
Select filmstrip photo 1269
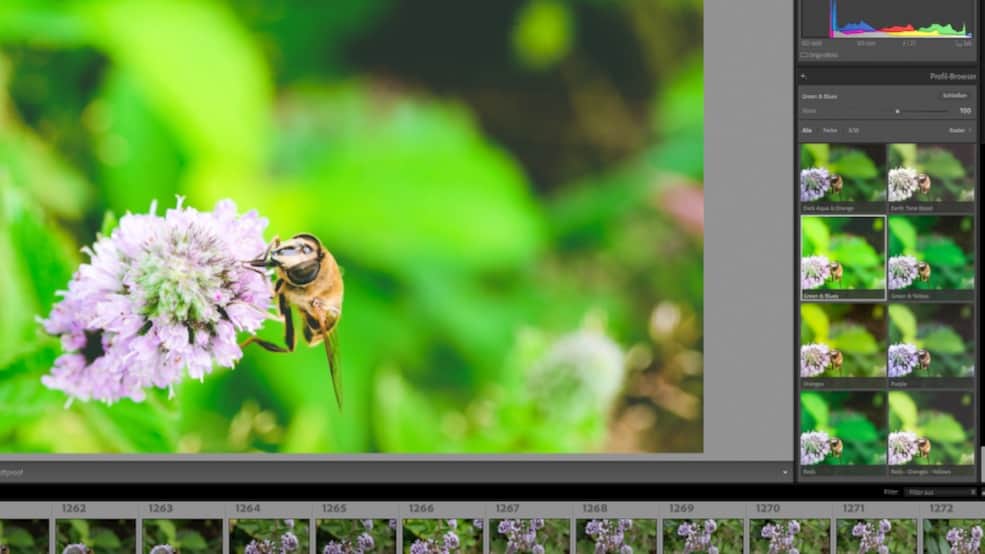(702, 536)
